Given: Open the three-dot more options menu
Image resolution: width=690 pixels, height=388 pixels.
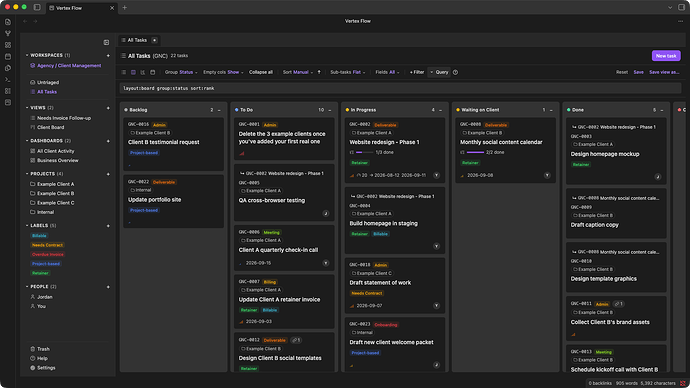Looking at the screenshot, I should (x=680, y=21).
